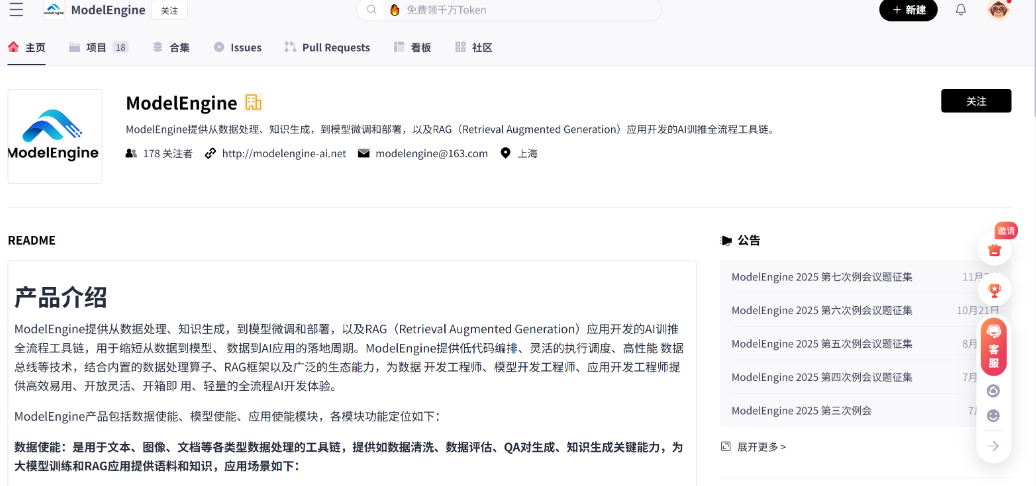Click the 产品介绍 heading
The width and height of the screenshot is (1036, 486).
(61, 298)
